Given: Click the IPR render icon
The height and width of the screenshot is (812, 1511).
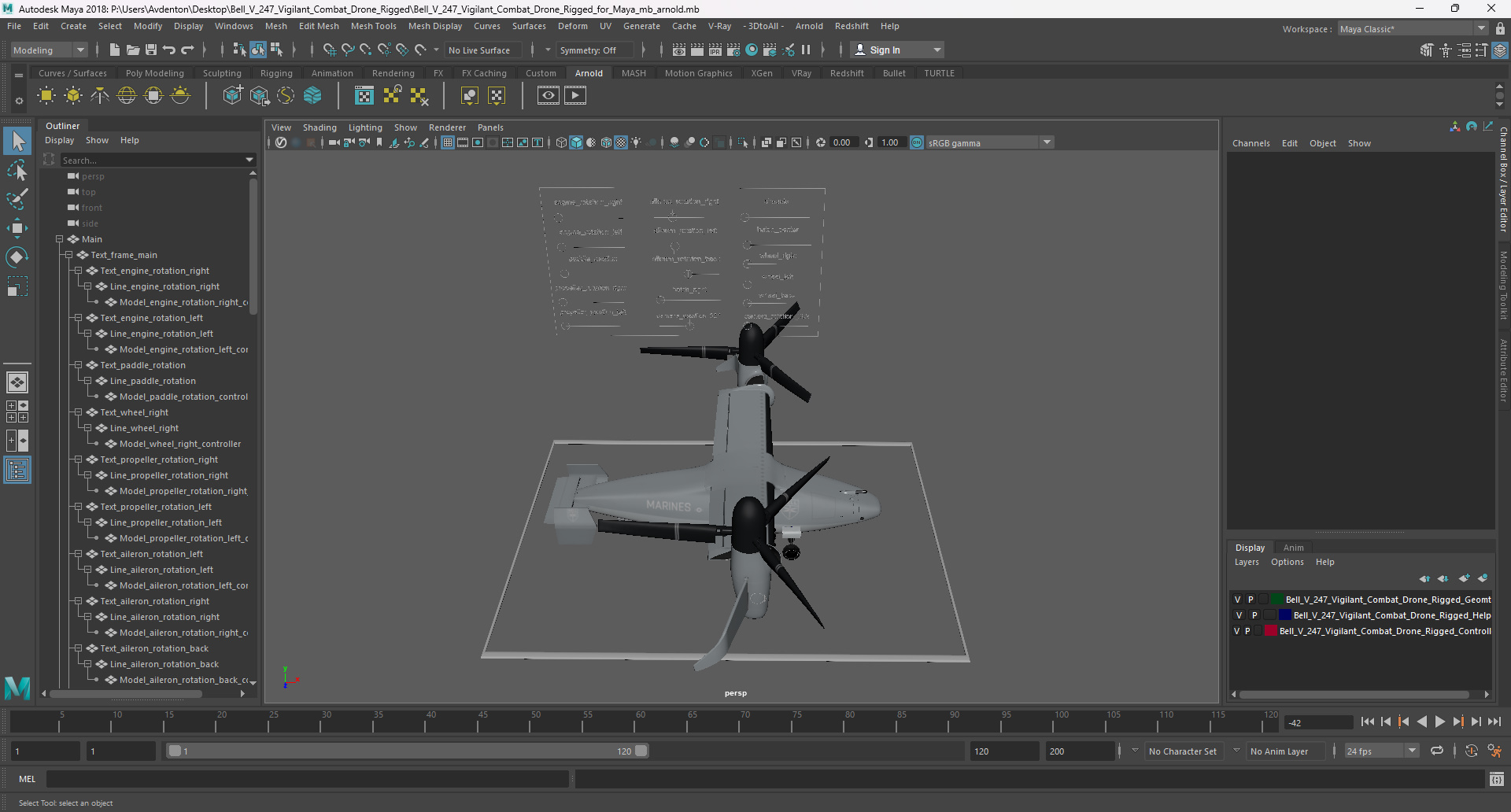Looking at the screenshot, I should pos(715,50).
